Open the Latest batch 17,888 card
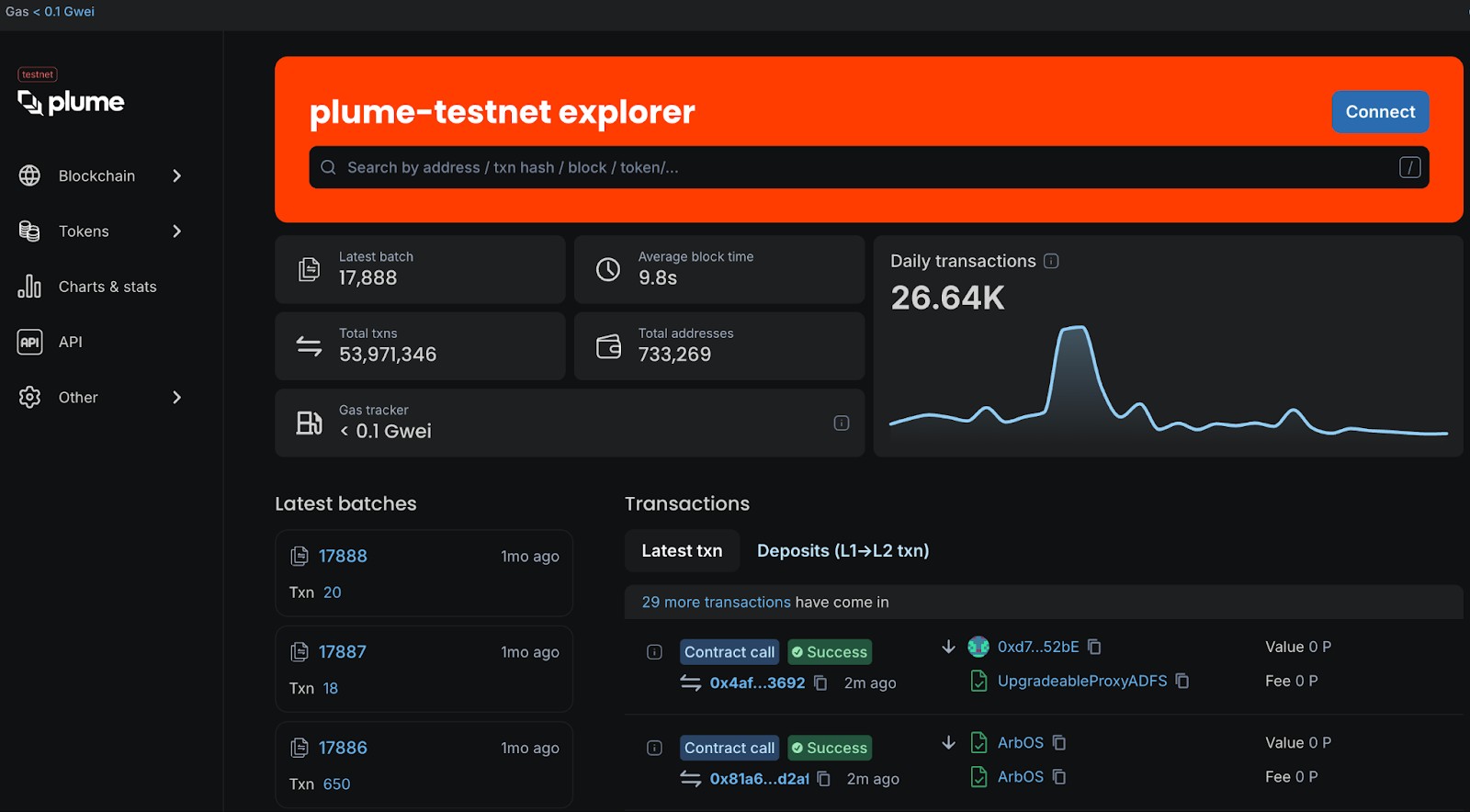Image resolution: width=1470 pixels, height=812 pixels. tap(420, 269)
